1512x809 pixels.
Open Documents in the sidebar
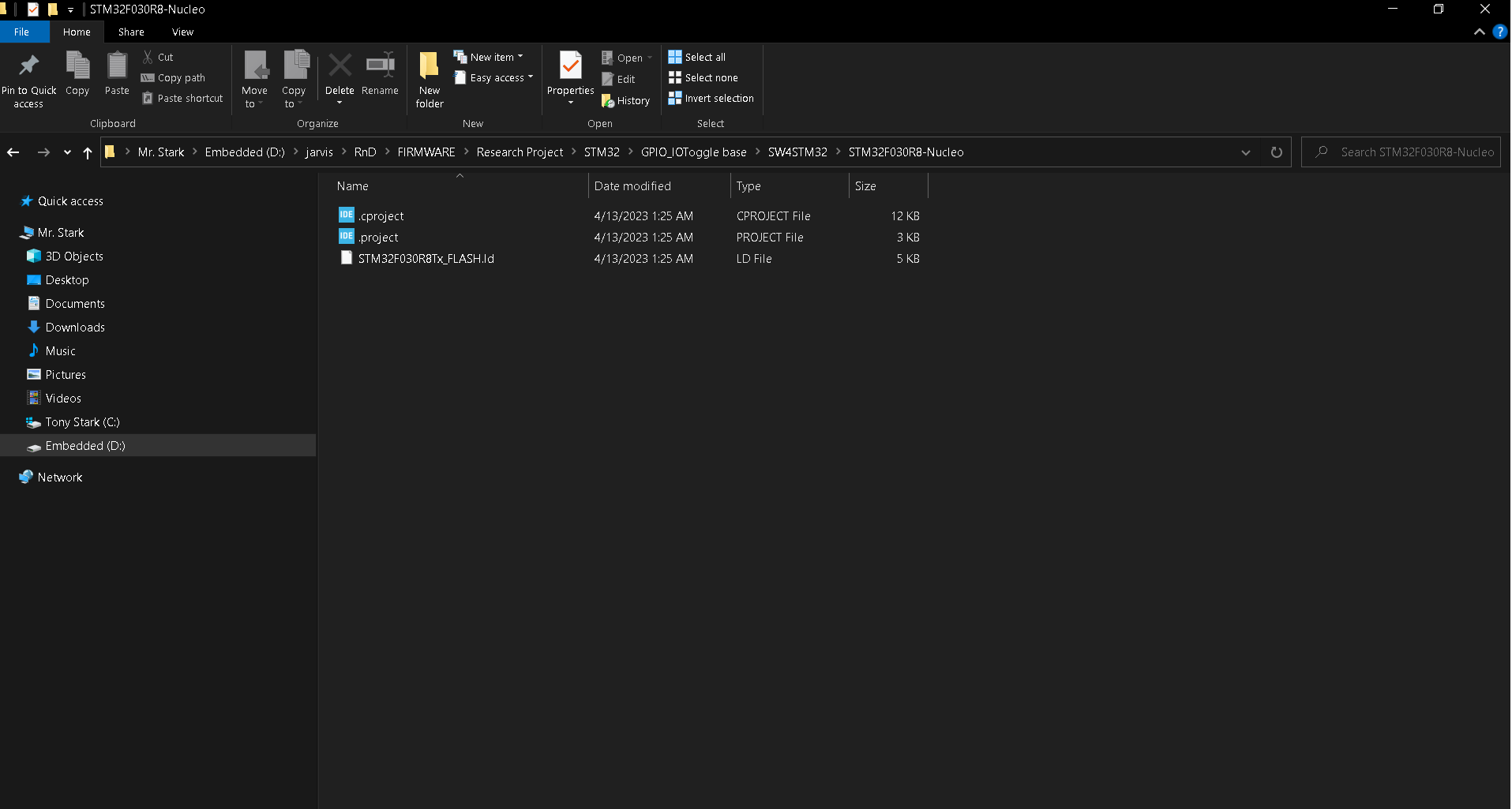tap(75, 304)
